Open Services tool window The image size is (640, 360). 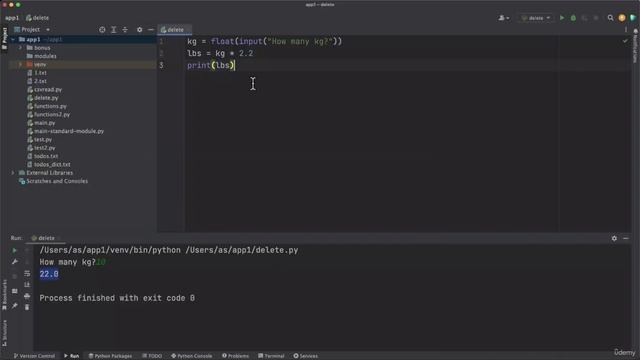coord(305,356)
